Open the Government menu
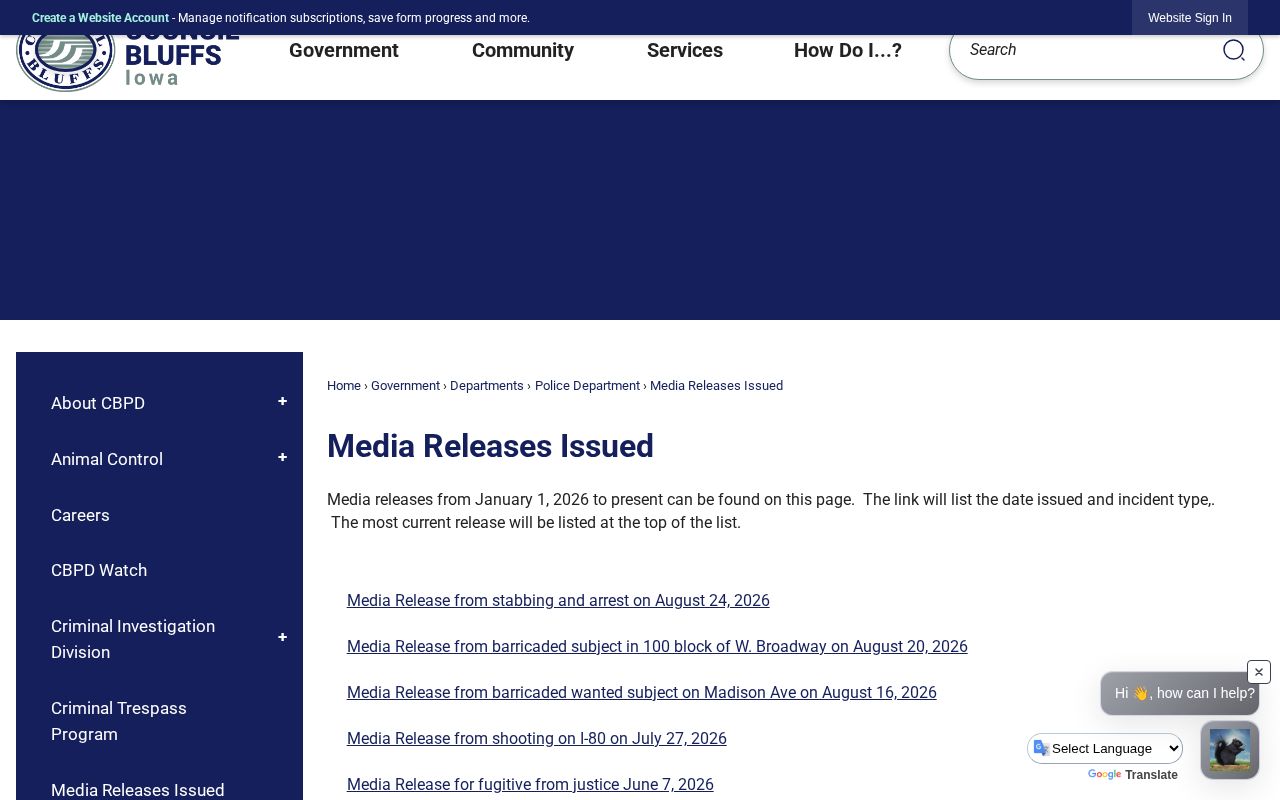 click(344, 50)
